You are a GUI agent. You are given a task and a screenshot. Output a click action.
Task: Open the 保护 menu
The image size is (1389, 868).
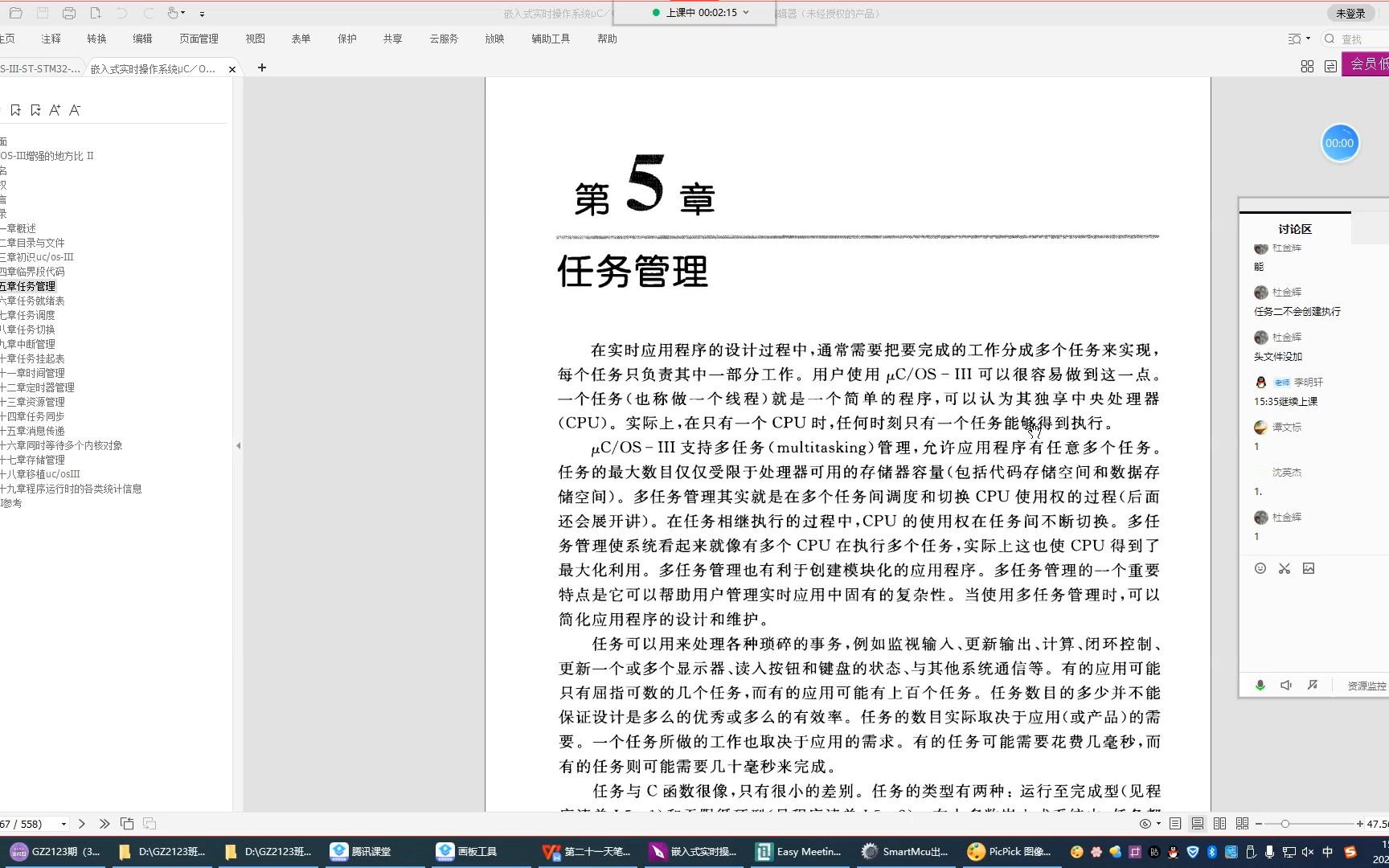tap(346, 39)
